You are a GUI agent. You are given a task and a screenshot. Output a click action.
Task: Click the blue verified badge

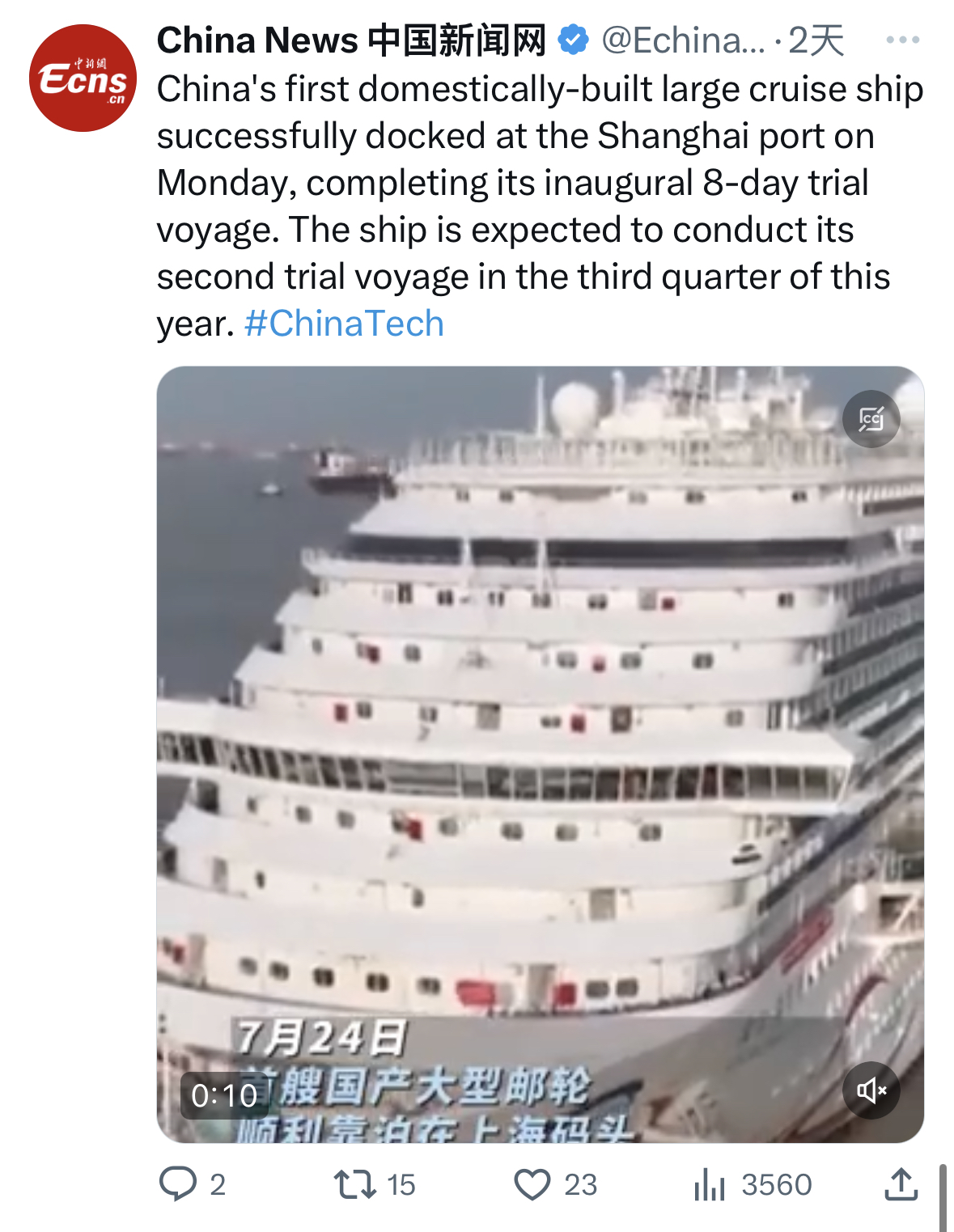pyautogui.click(x=574, y=40)
